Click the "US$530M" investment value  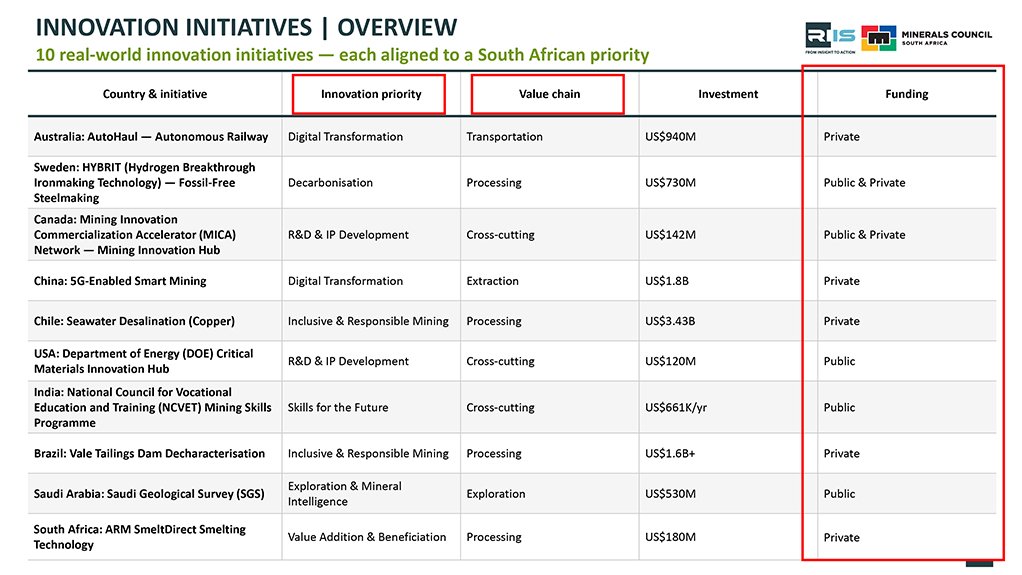(670, 494)
